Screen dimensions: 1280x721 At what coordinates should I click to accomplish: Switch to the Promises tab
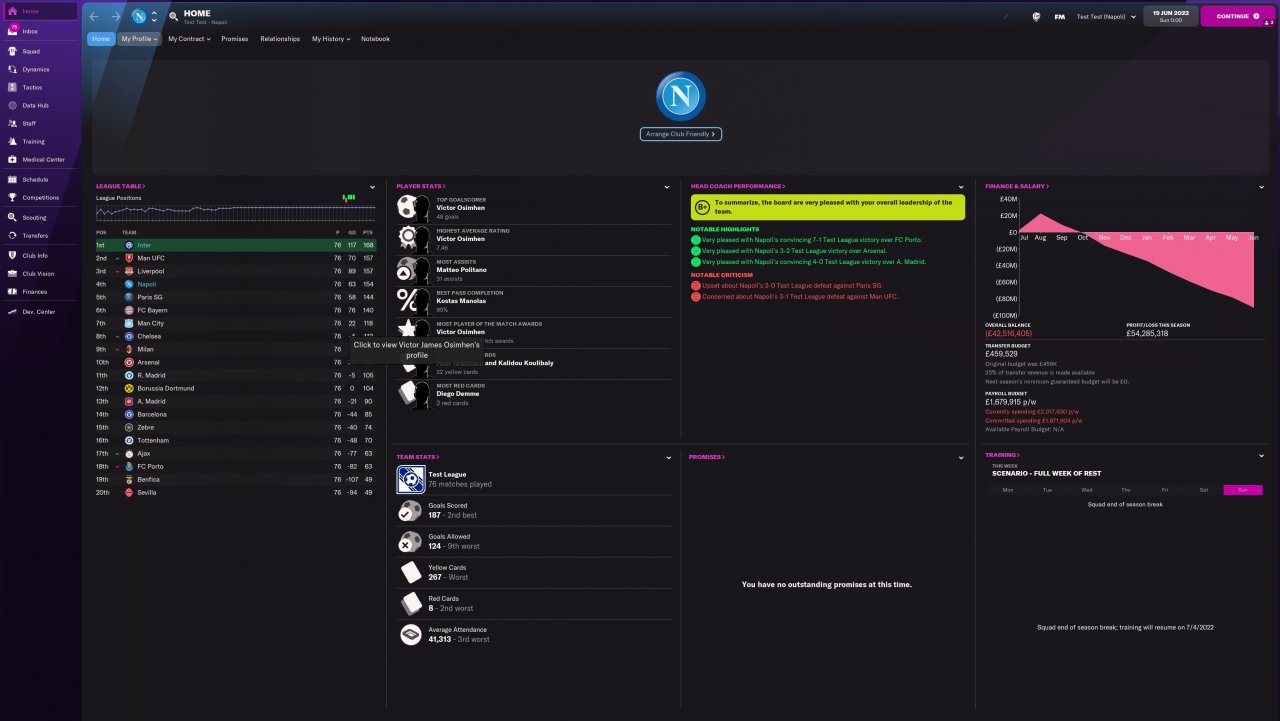click(235, 39)
